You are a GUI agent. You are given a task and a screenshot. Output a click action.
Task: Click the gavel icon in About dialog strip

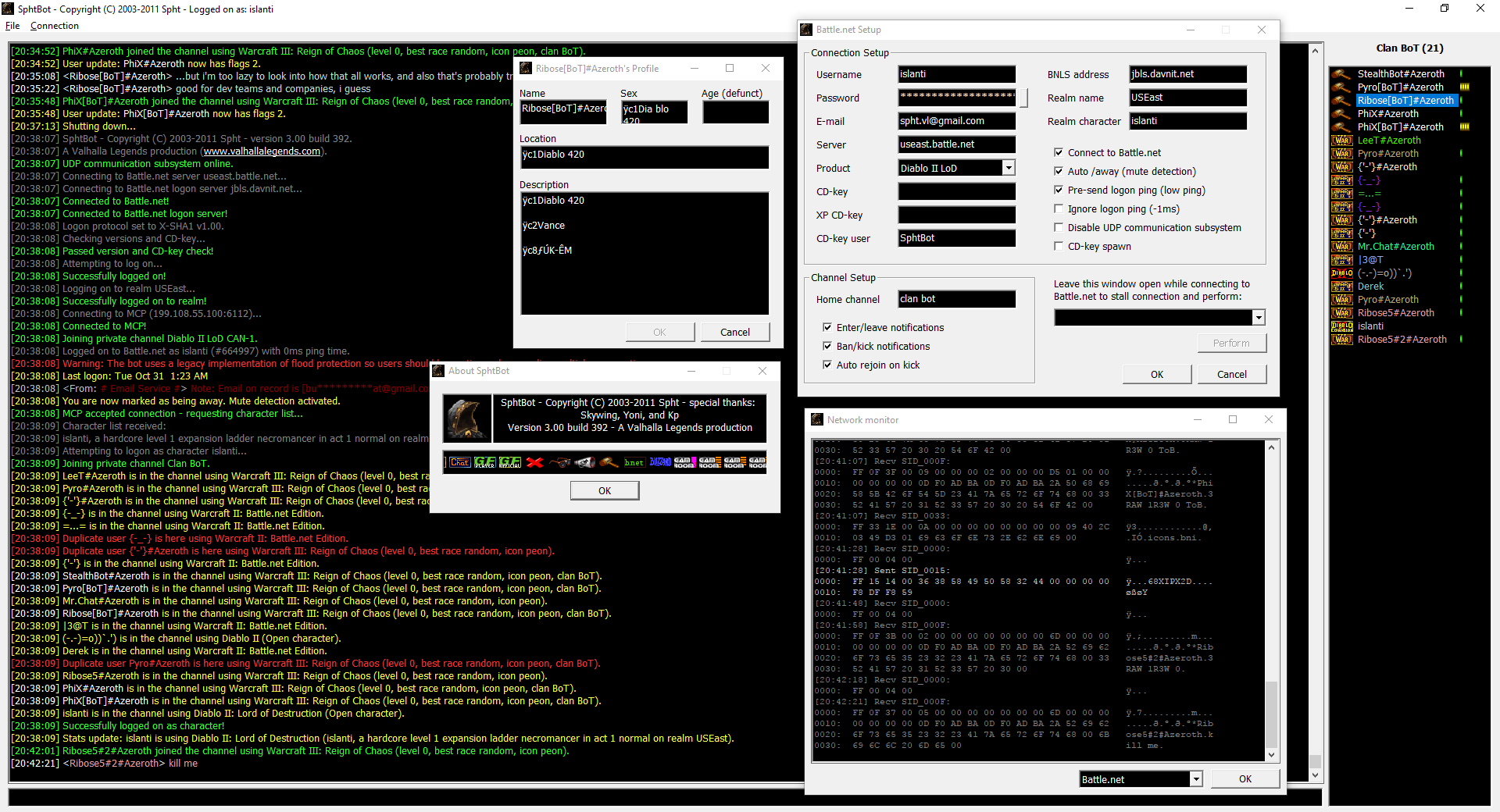pyautogui.click(x=610, y=462)
